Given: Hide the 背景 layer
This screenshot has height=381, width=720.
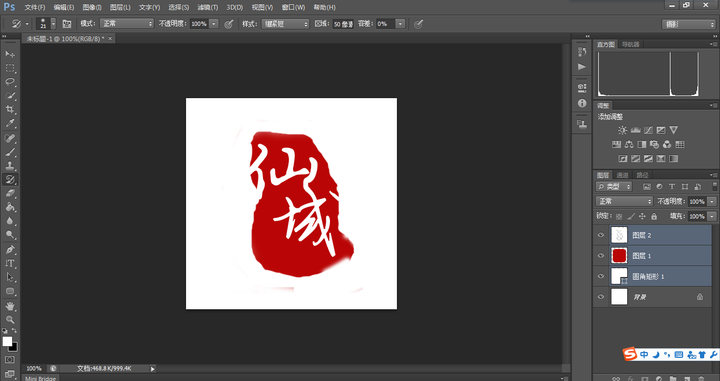Looking at the screenshot, I should pyautogui.click(x=601, y=297).
